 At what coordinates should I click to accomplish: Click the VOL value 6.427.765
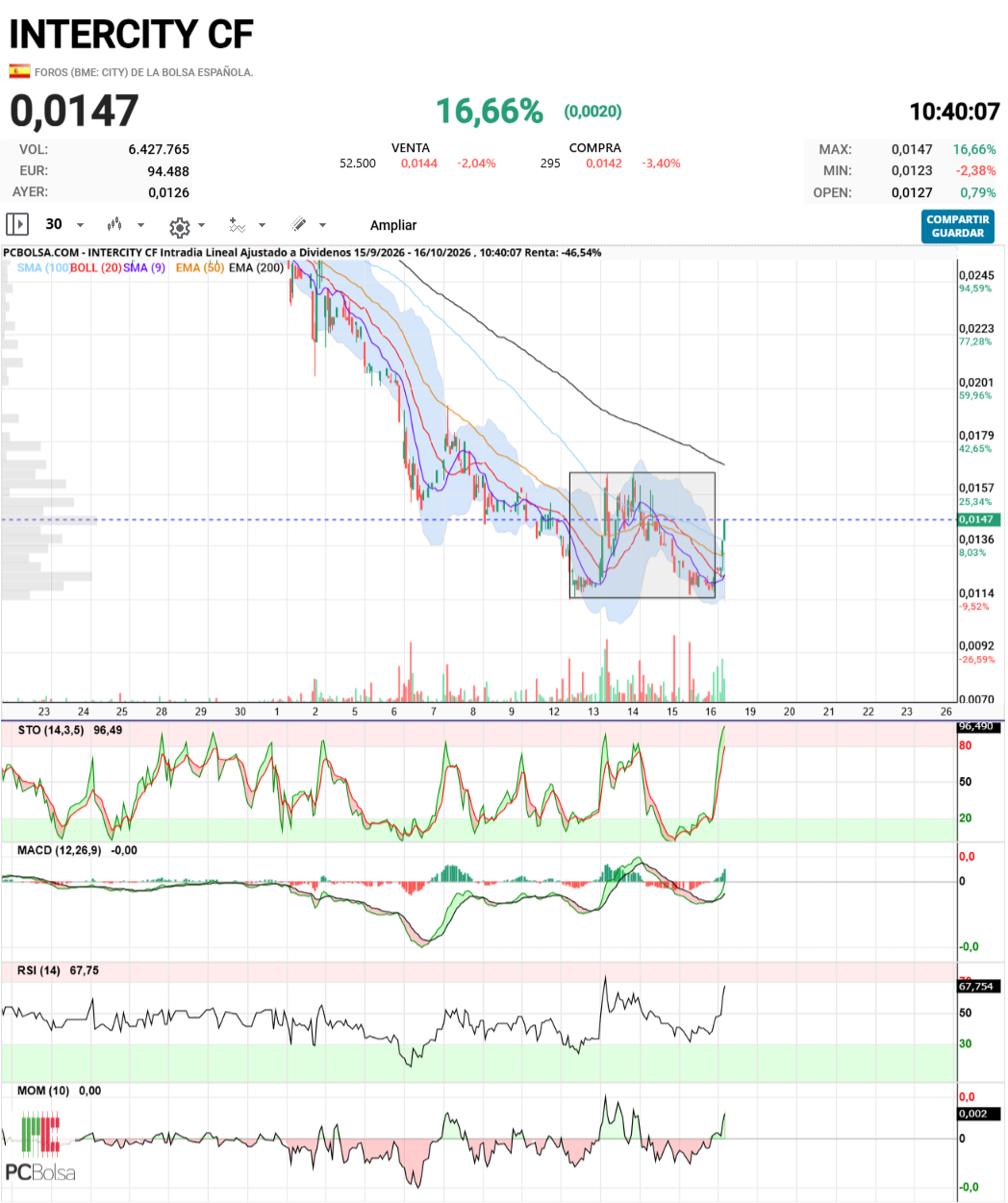tap(159, 149)
